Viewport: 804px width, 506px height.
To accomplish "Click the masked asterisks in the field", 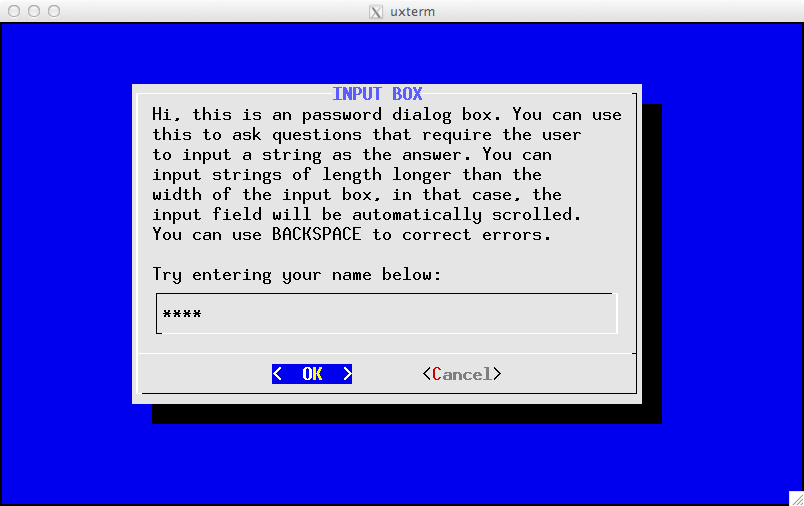I will point(182,315).
